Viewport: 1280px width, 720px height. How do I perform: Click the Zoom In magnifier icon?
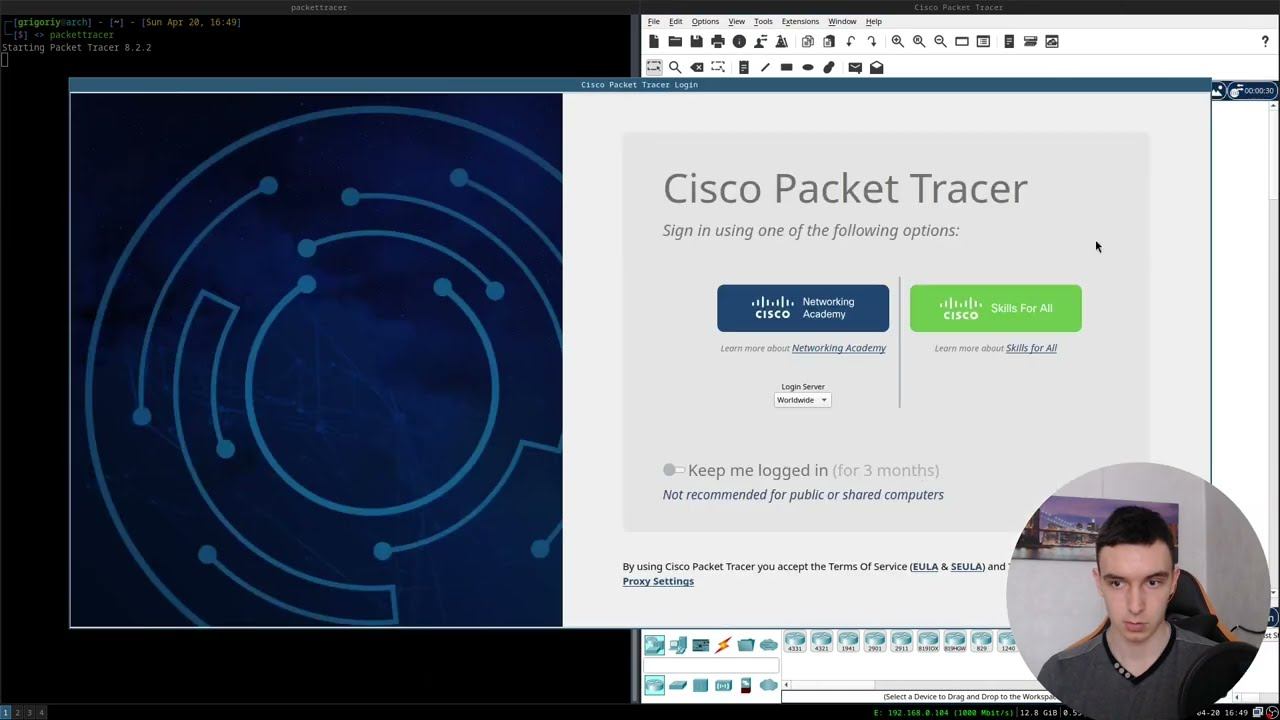tap(898, 41)
